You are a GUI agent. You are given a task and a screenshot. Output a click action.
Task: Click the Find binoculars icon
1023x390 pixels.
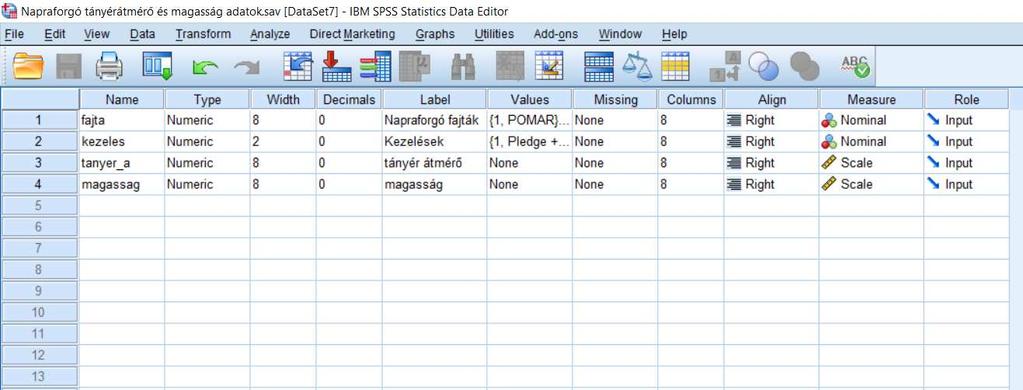pos(463,66)
